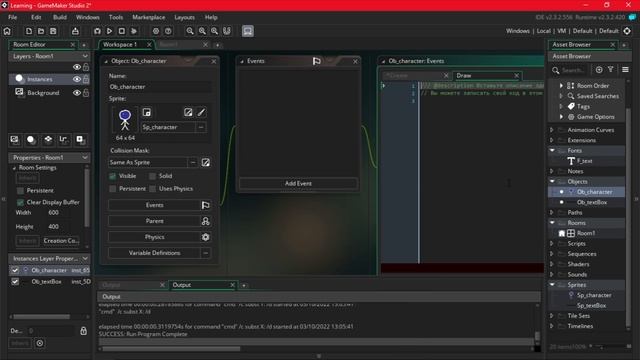The image size is (640, 360).
Task: Open the target manager icon
Action: 627,31
